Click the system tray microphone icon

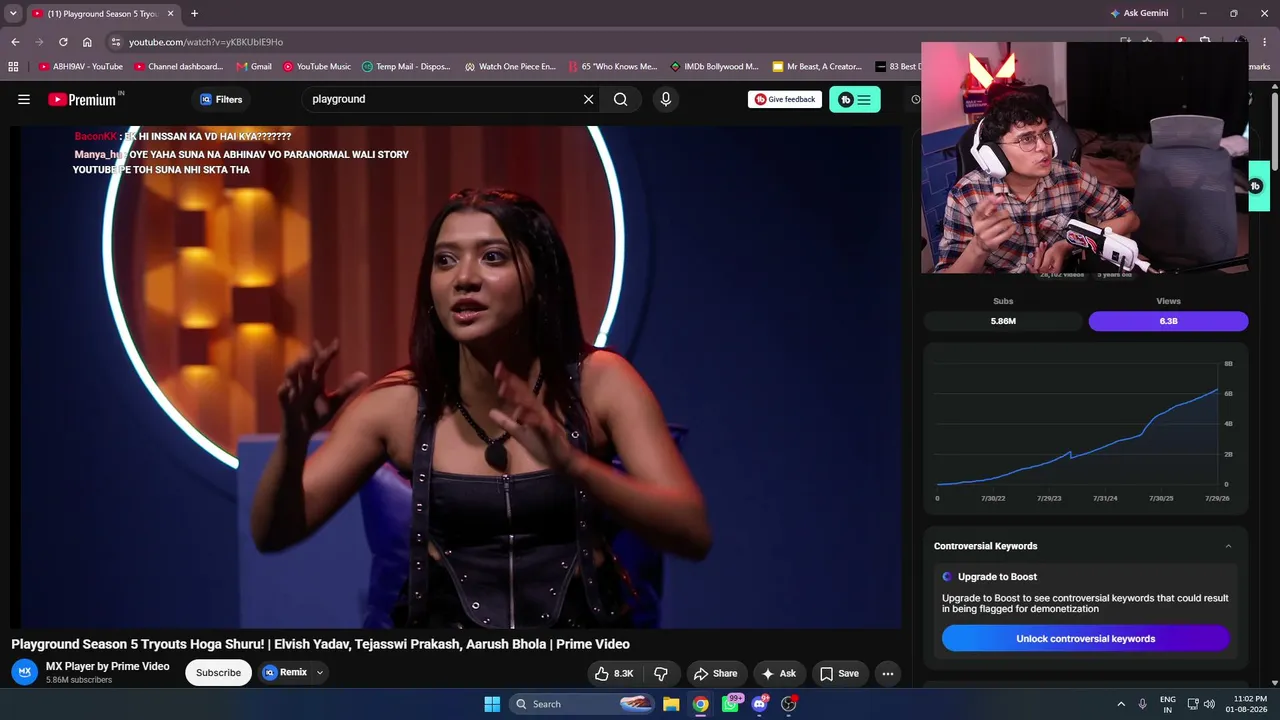click(1142, 704)
